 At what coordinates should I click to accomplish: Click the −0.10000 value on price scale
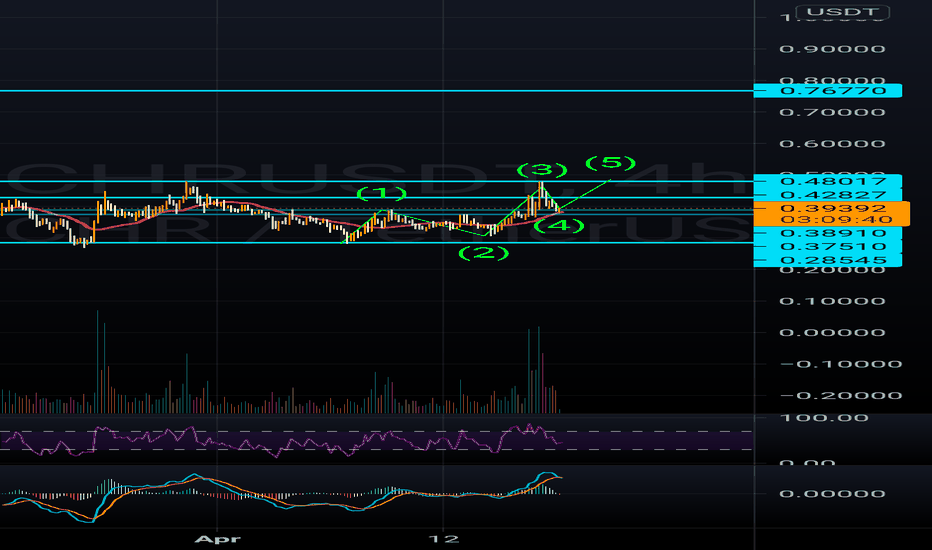point(840,364)
